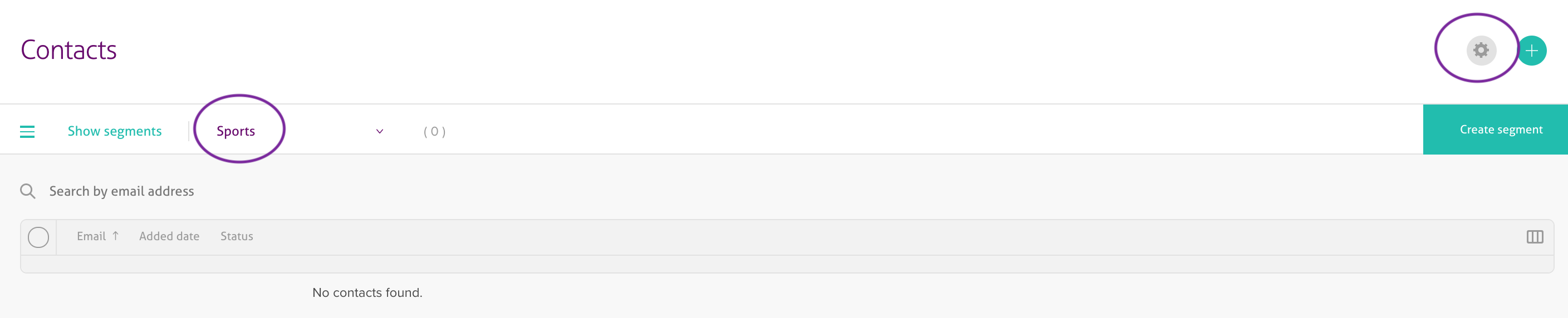The height and width of the screenshot is (318, 1568).
Task: Click the Contacts page heading
Action: [69, 50]
